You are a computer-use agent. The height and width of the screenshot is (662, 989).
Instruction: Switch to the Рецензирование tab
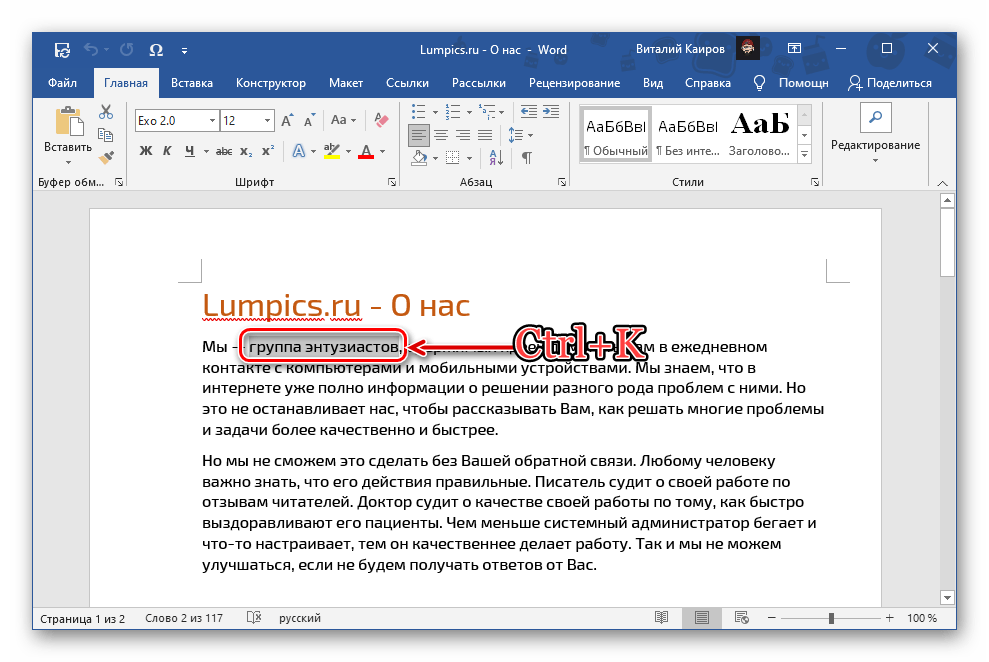(x=575, y=83)
